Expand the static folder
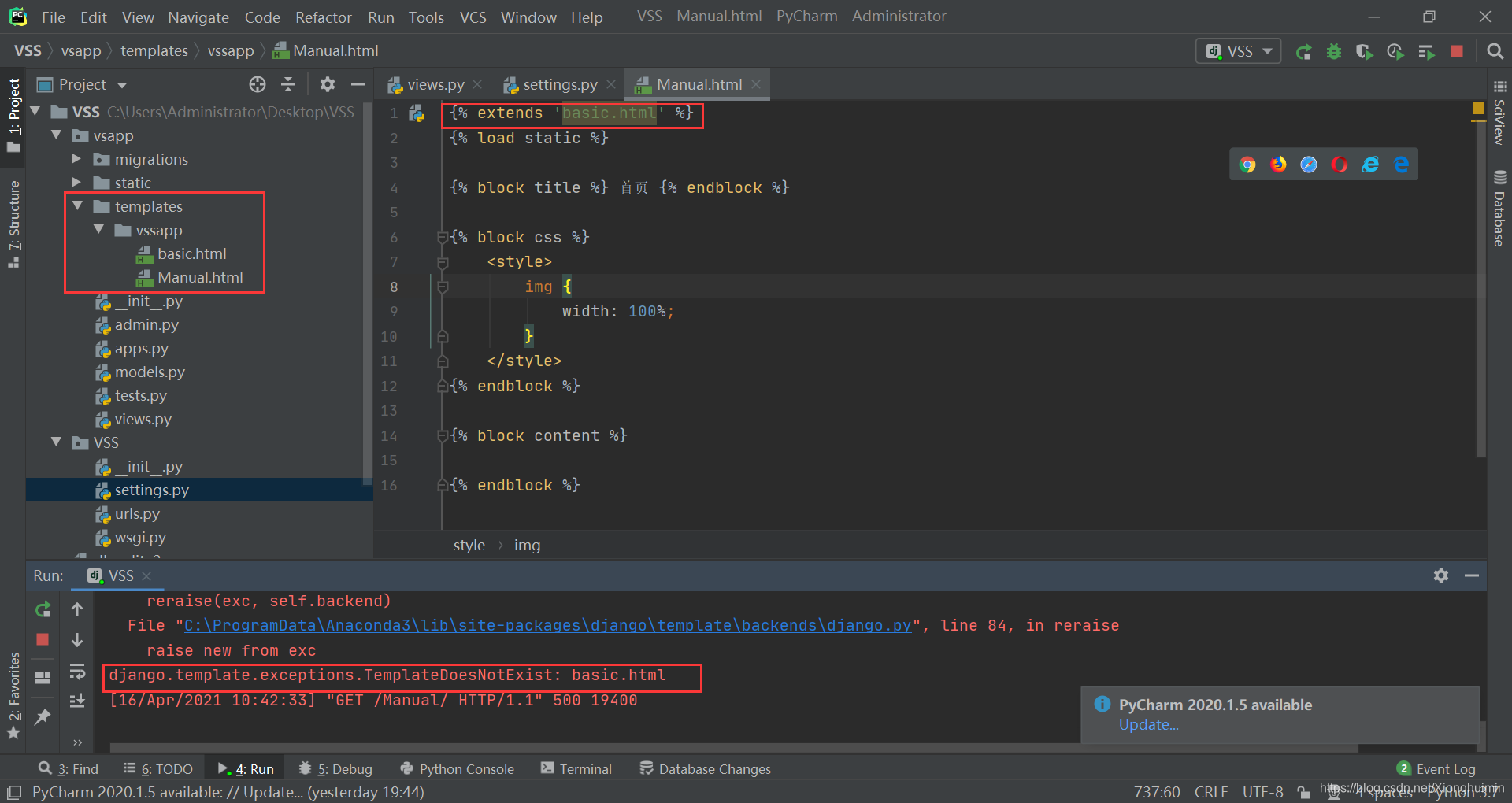 click(x=76, y=183)
